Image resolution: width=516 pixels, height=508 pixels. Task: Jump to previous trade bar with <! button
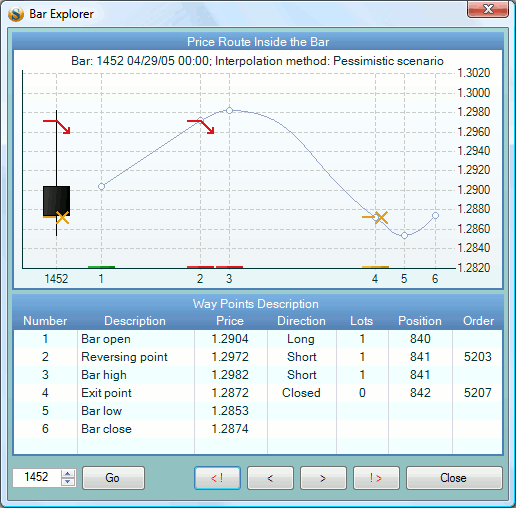pos(217,478)
